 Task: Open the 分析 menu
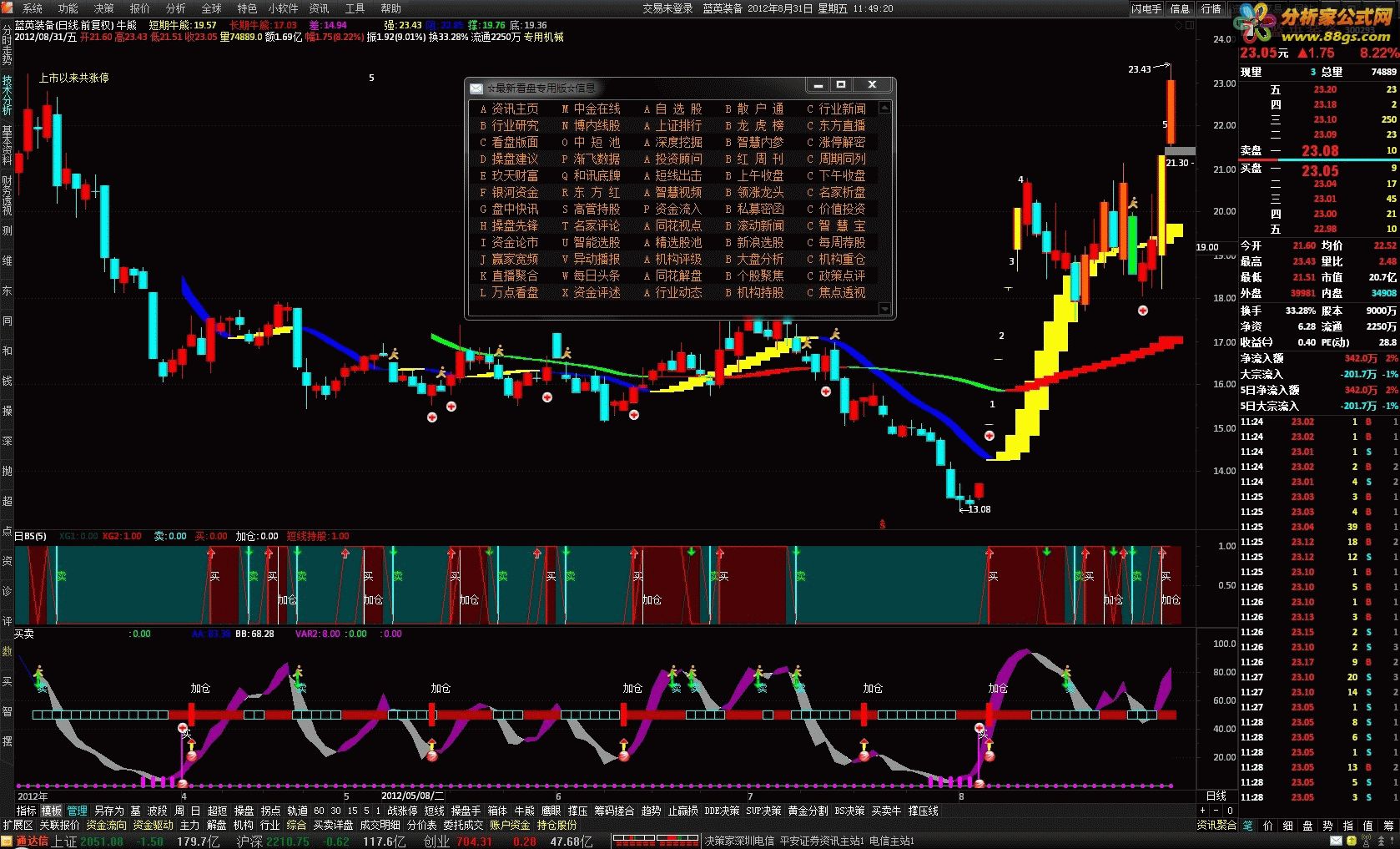(175, 8)
